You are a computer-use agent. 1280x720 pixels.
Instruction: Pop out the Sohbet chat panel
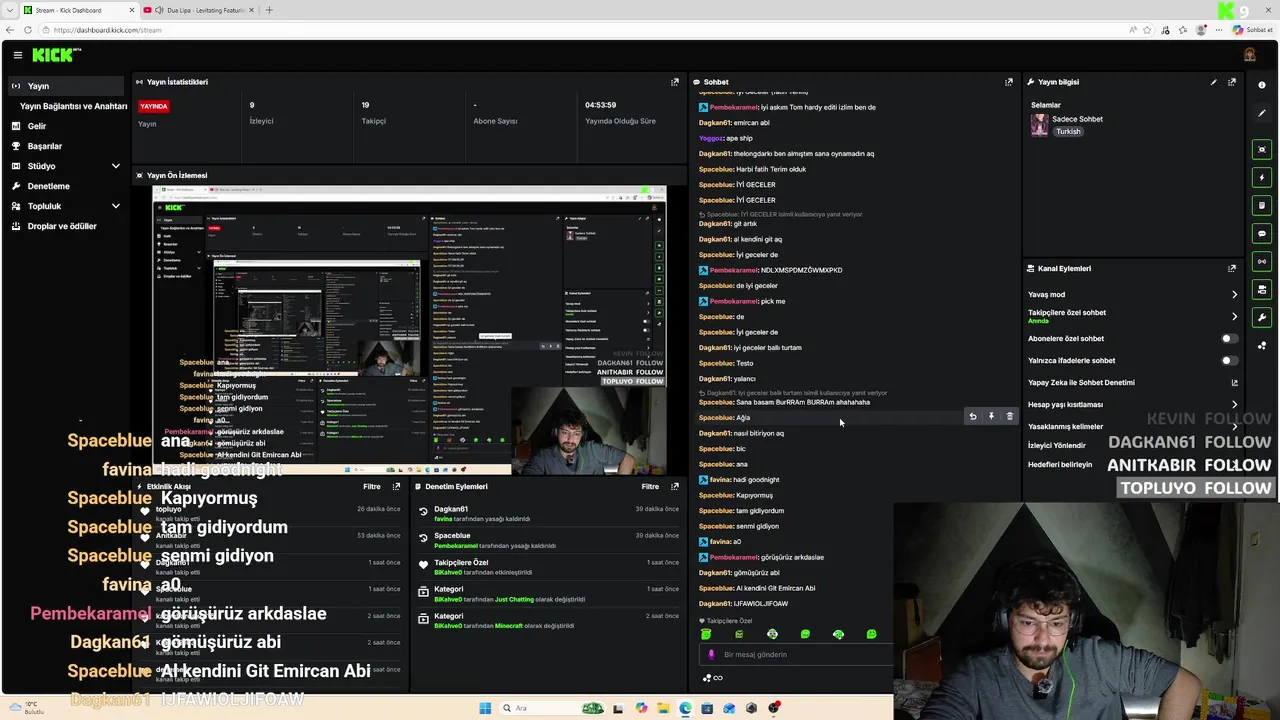point(1008,82)
